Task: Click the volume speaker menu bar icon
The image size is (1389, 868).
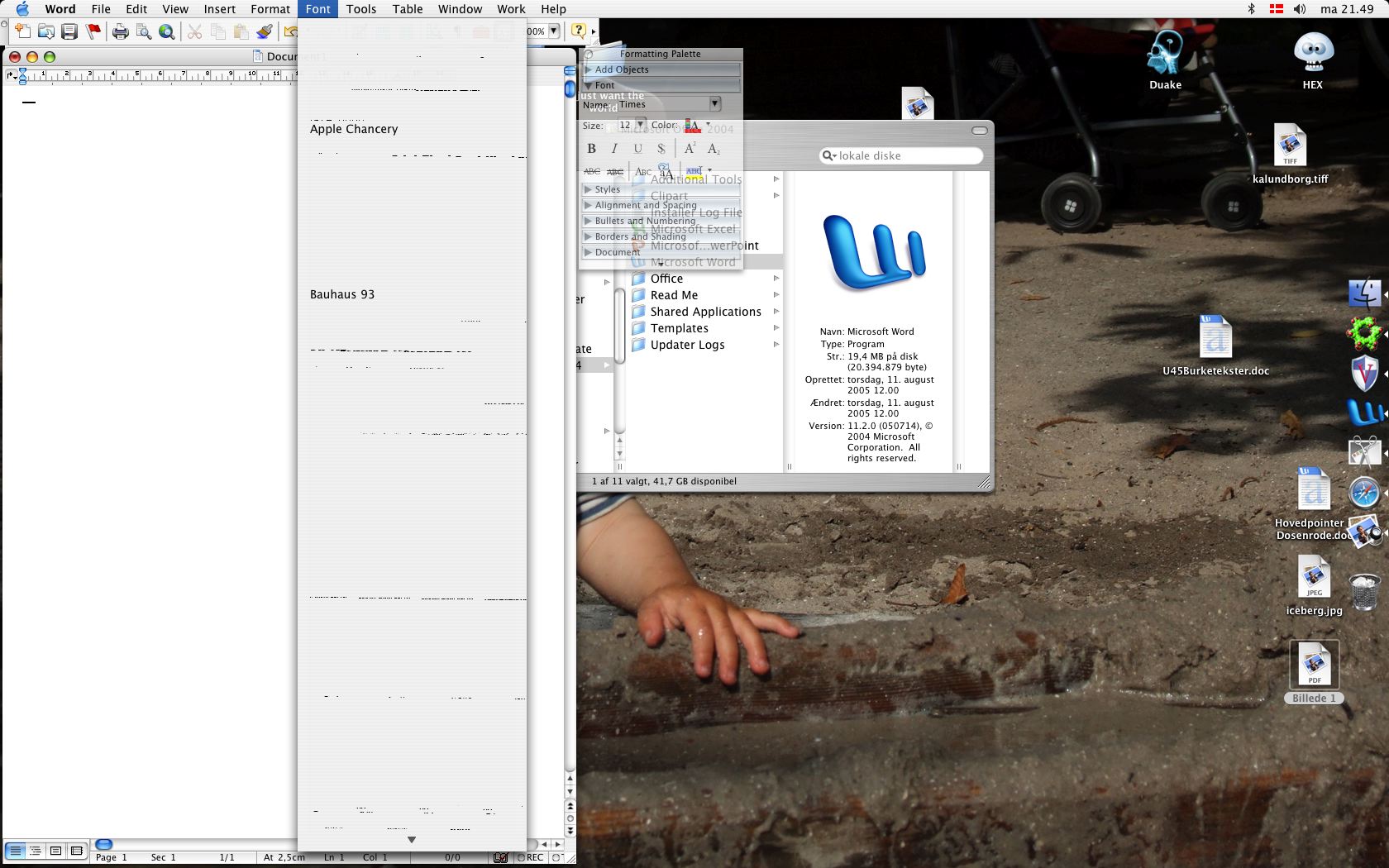Action: pos(1300,9)
